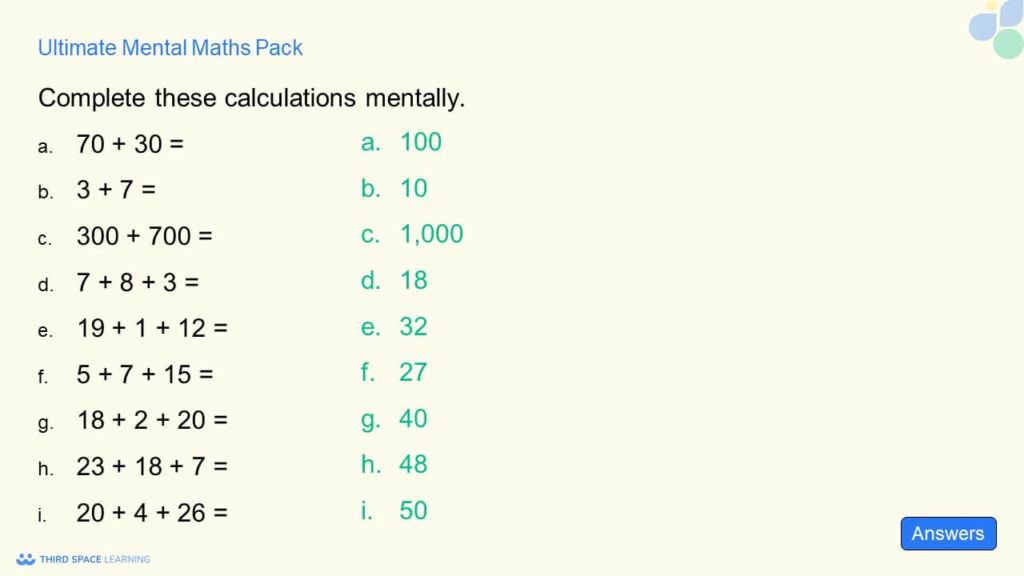Viewport: 1024px width, 576px height.
Task: Click the question 300 + 700 =
Action: coord(145,237)
